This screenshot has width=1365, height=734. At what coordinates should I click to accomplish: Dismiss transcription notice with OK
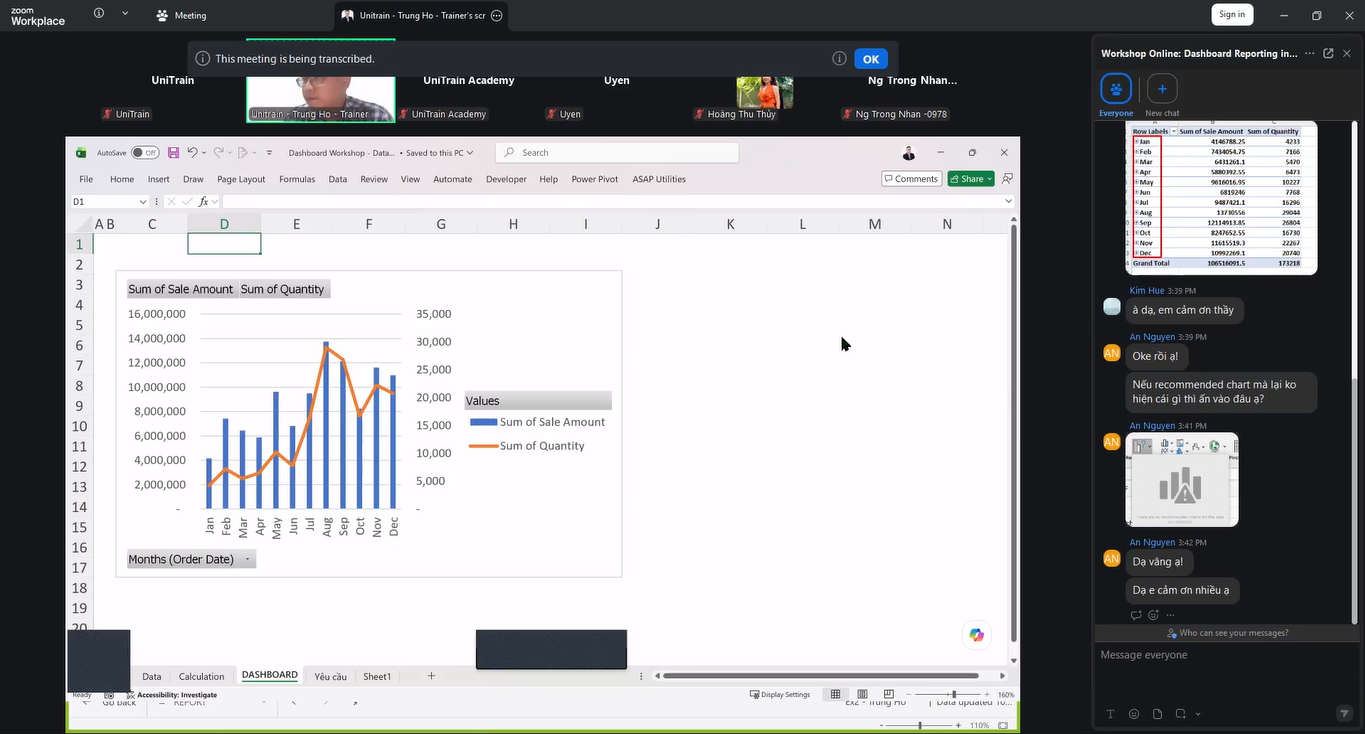coord(871,59)
